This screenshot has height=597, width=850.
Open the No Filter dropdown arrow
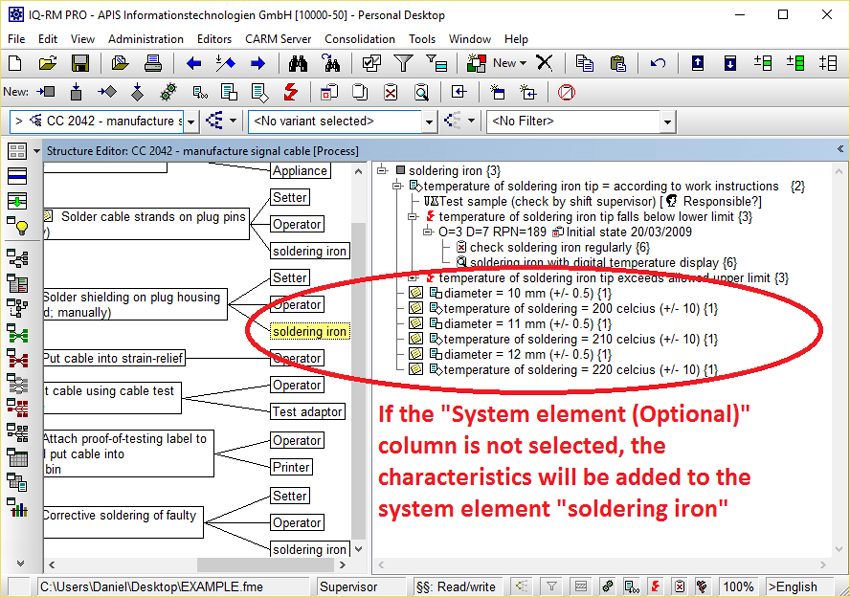pos(667,122)
